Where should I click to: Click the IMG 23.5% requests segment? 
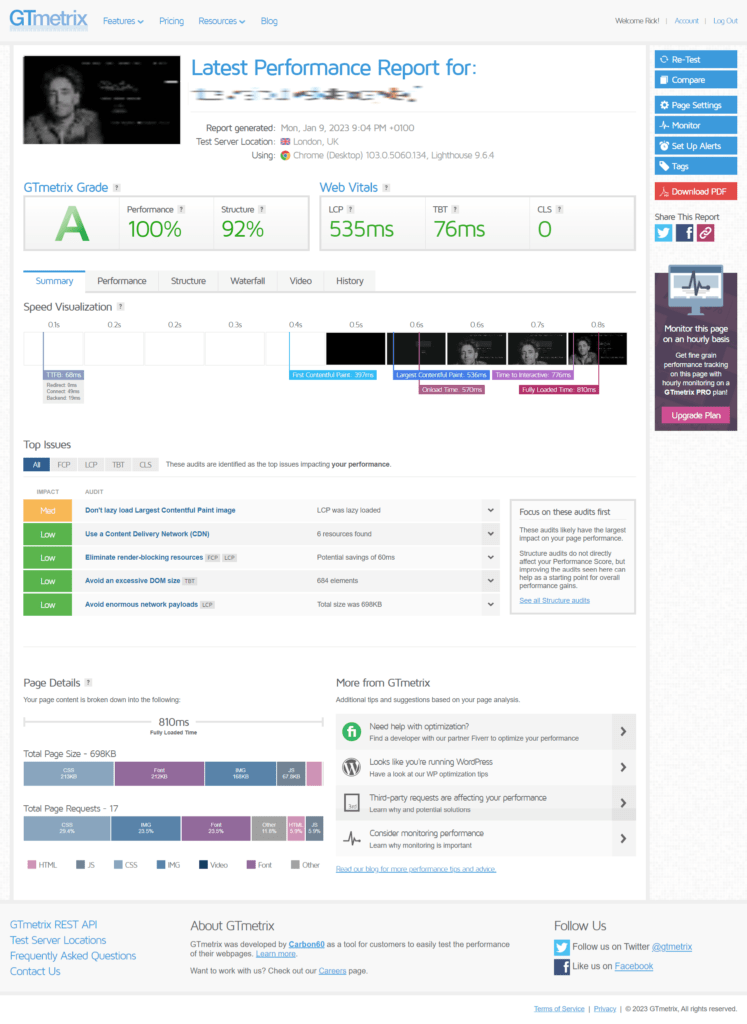point(146,829)
